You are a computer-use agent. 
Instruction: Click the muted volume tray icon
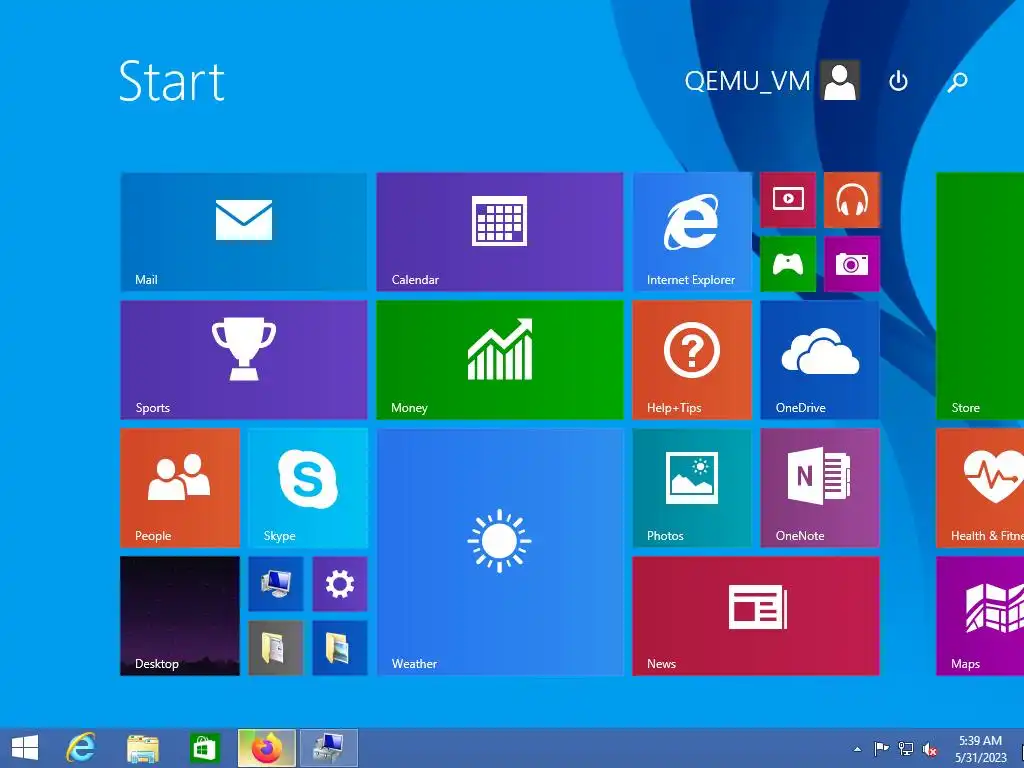click(930, 749)
